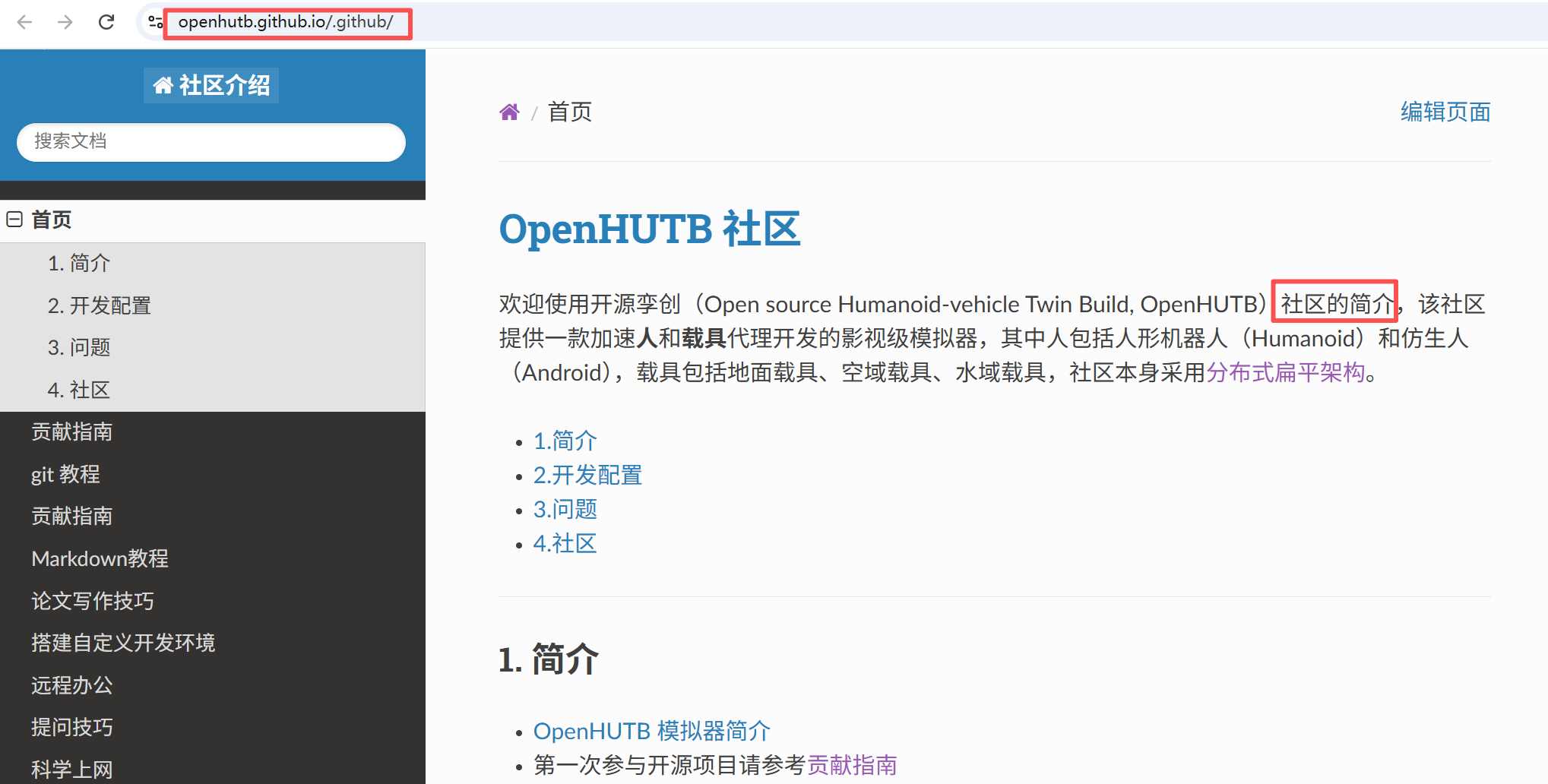
Task: Open 编辑页面 link
Action: pyautogui.click(x=1445, y=112)
